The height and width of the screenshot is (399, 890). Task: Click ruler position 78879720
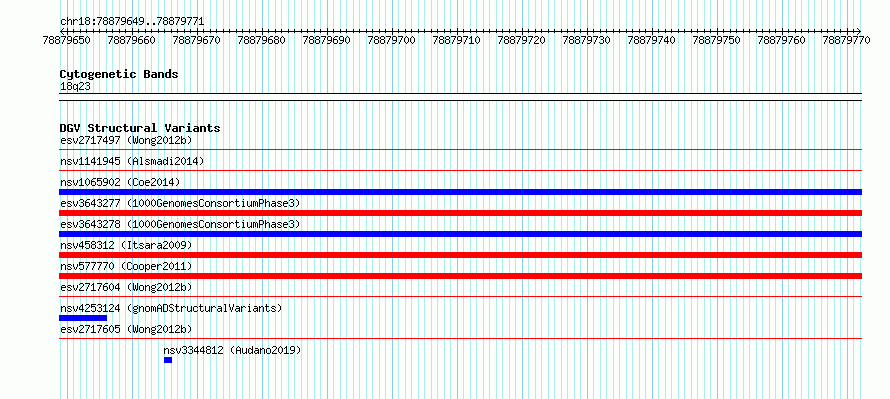pyautogui.click(x=522, y=40)
